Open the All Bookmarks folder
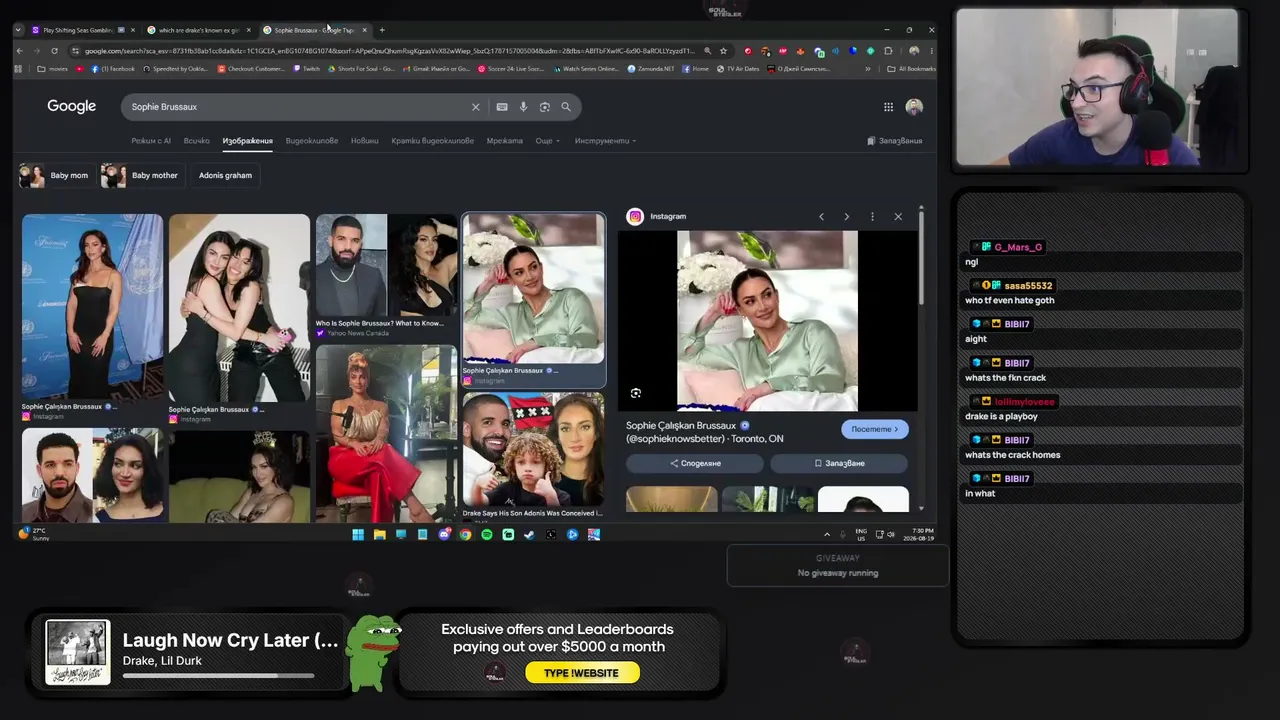Screen dimensions: 1280x720 point(911,69)
